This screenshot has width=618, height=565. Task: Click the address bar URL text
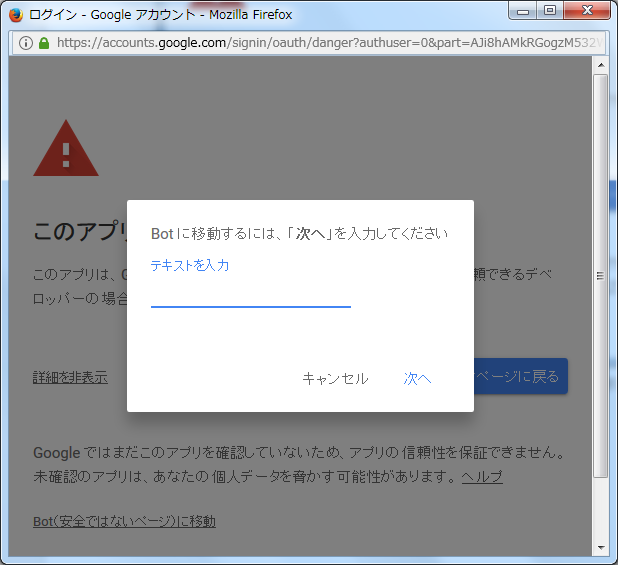tap(329, 43)
